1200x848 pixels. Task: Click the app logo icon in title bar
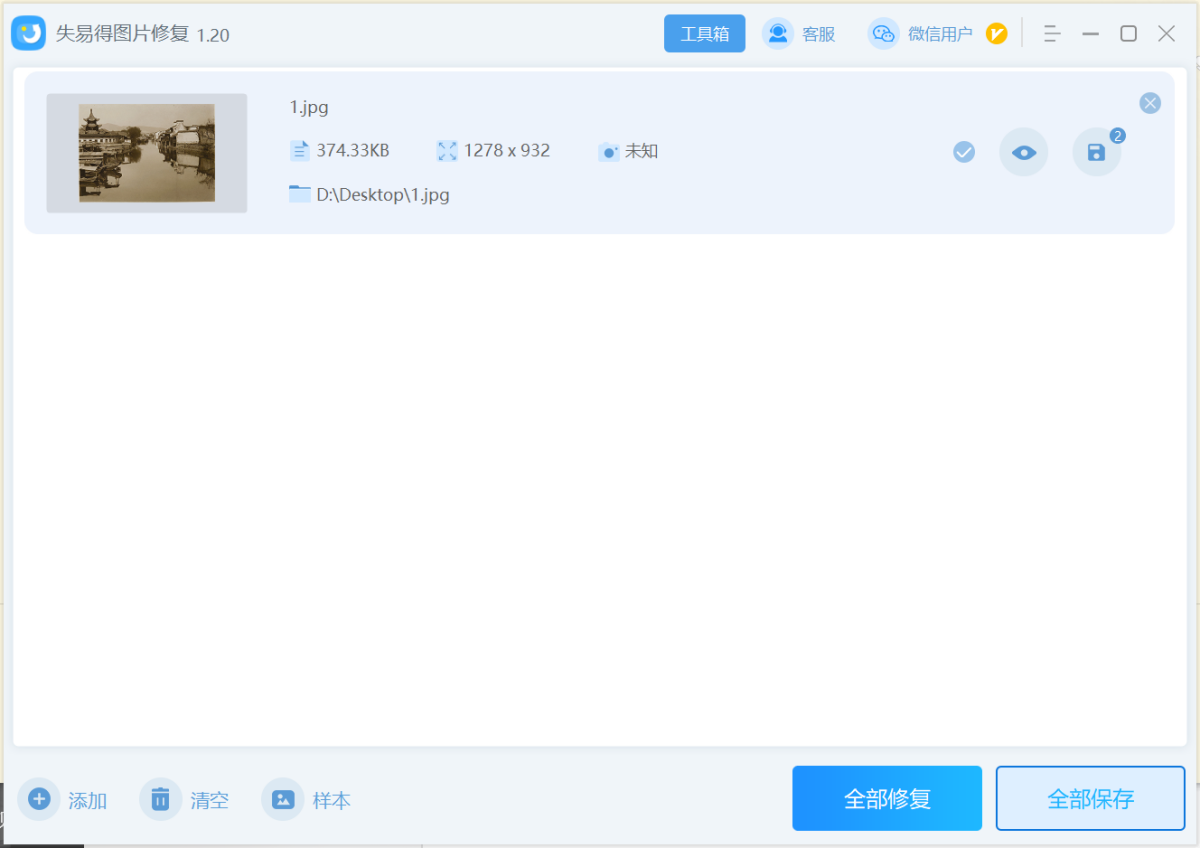click(x=29, y=34)
